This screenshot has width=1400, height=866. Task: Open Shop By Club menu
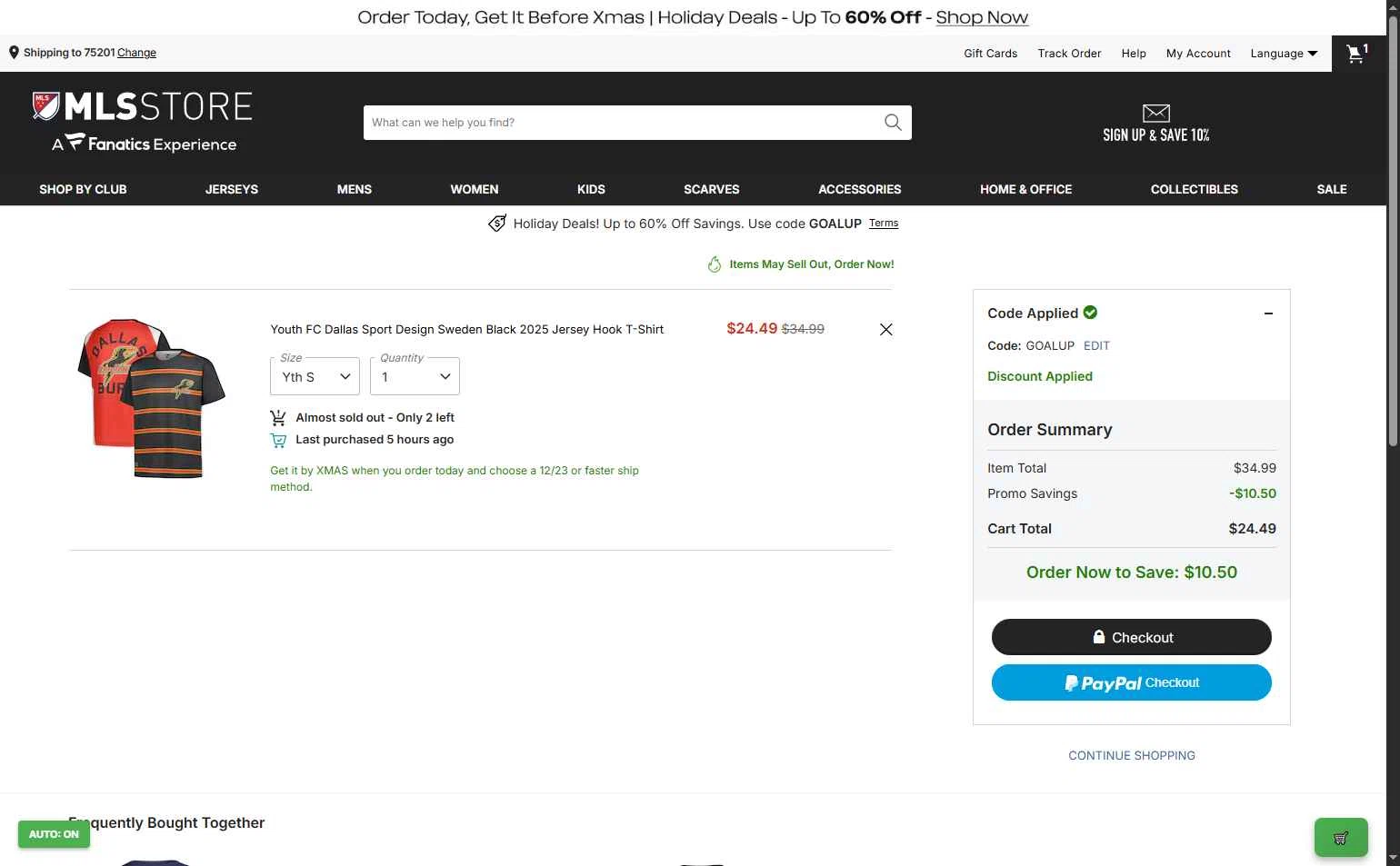[83, 189]
